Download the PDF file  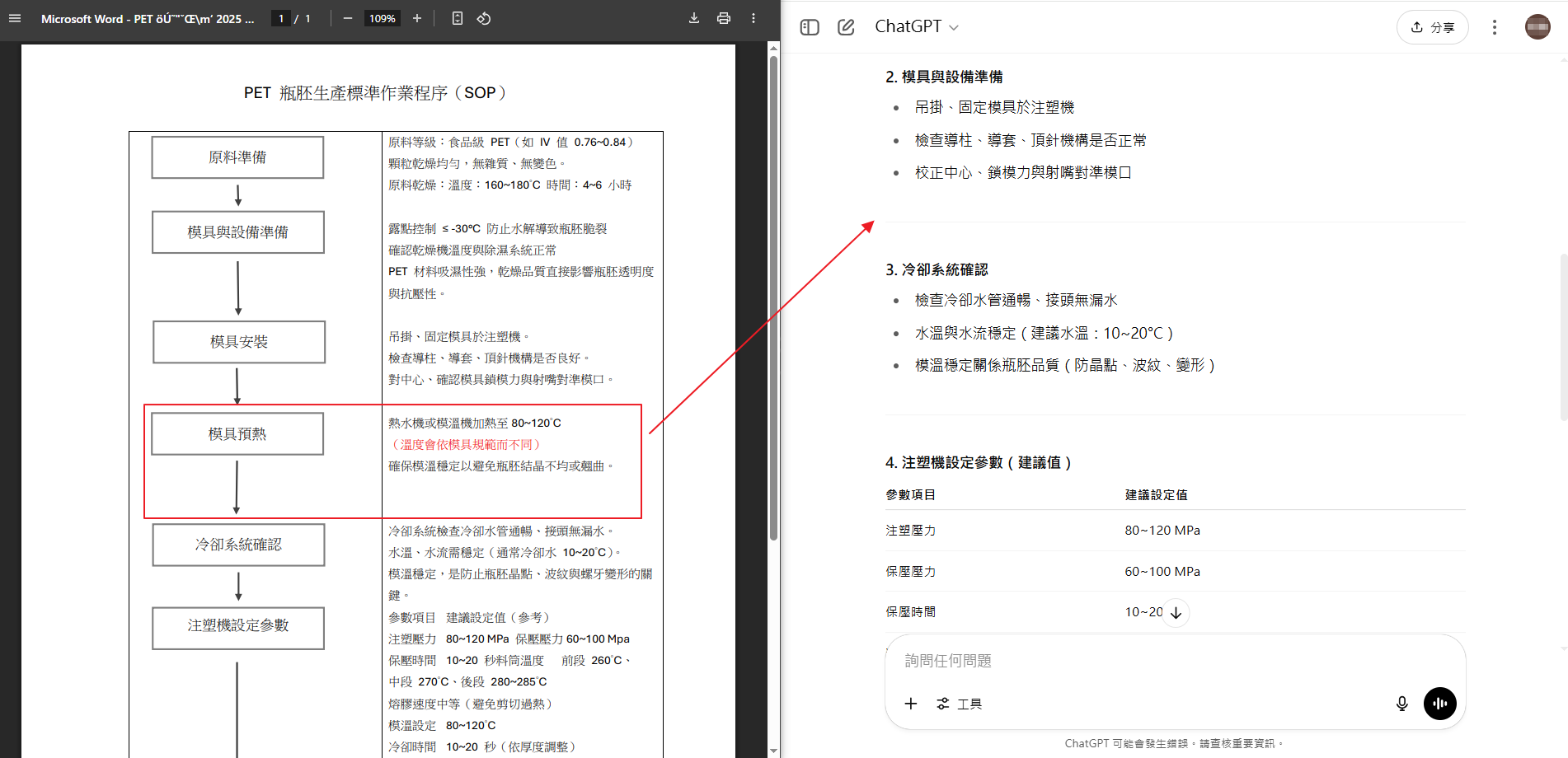(x=694, y=18)
